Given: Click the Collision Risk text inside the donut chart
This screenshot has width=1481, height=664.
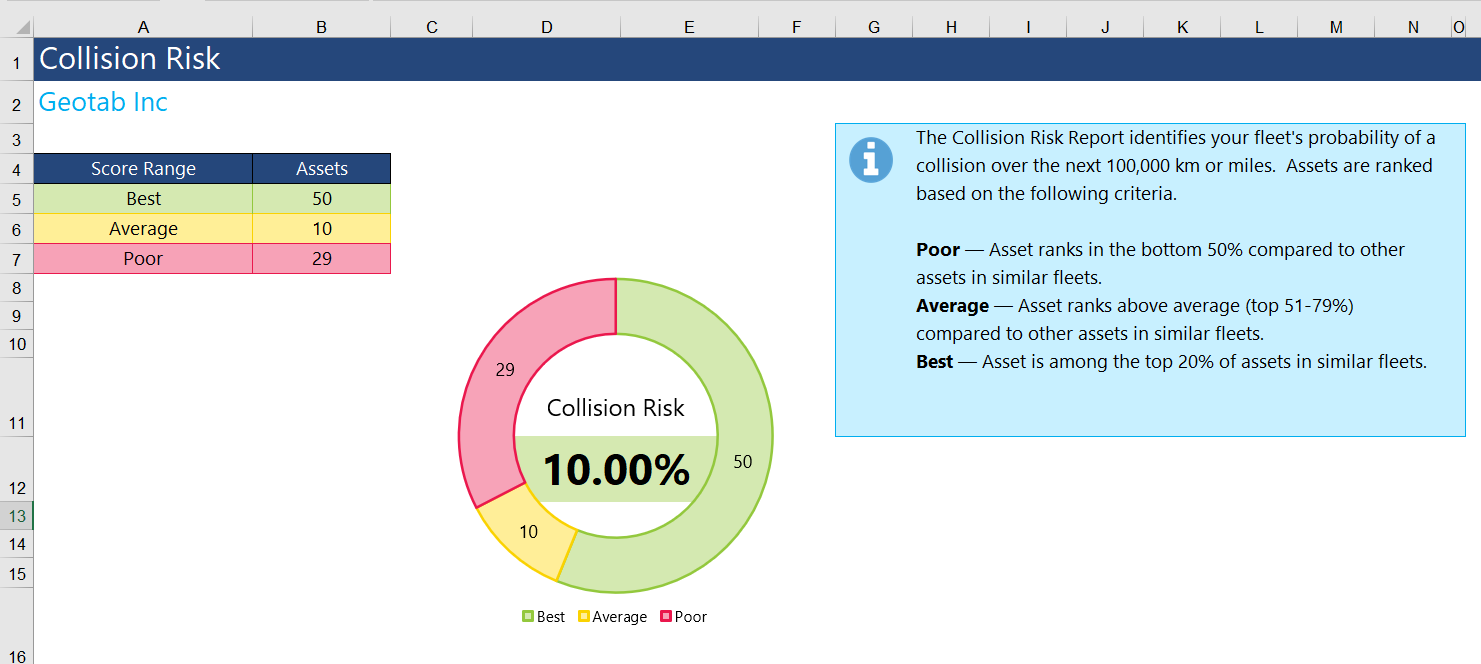Looking at the screenshot, I should 615,408.
